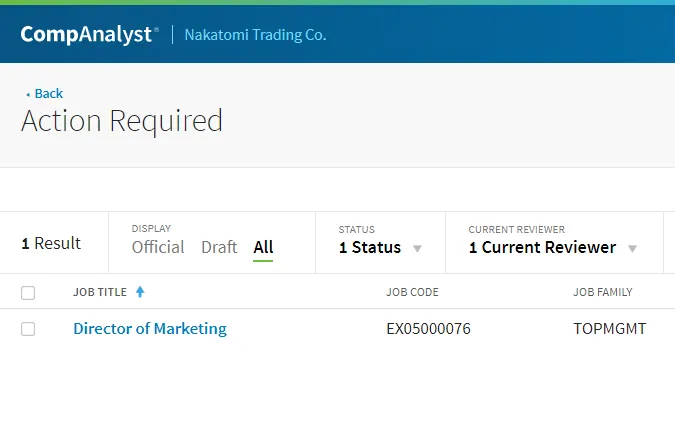This screenshot has width=675, height=431.
Task: Click the CompAnalyst logo
Action: 90,34
